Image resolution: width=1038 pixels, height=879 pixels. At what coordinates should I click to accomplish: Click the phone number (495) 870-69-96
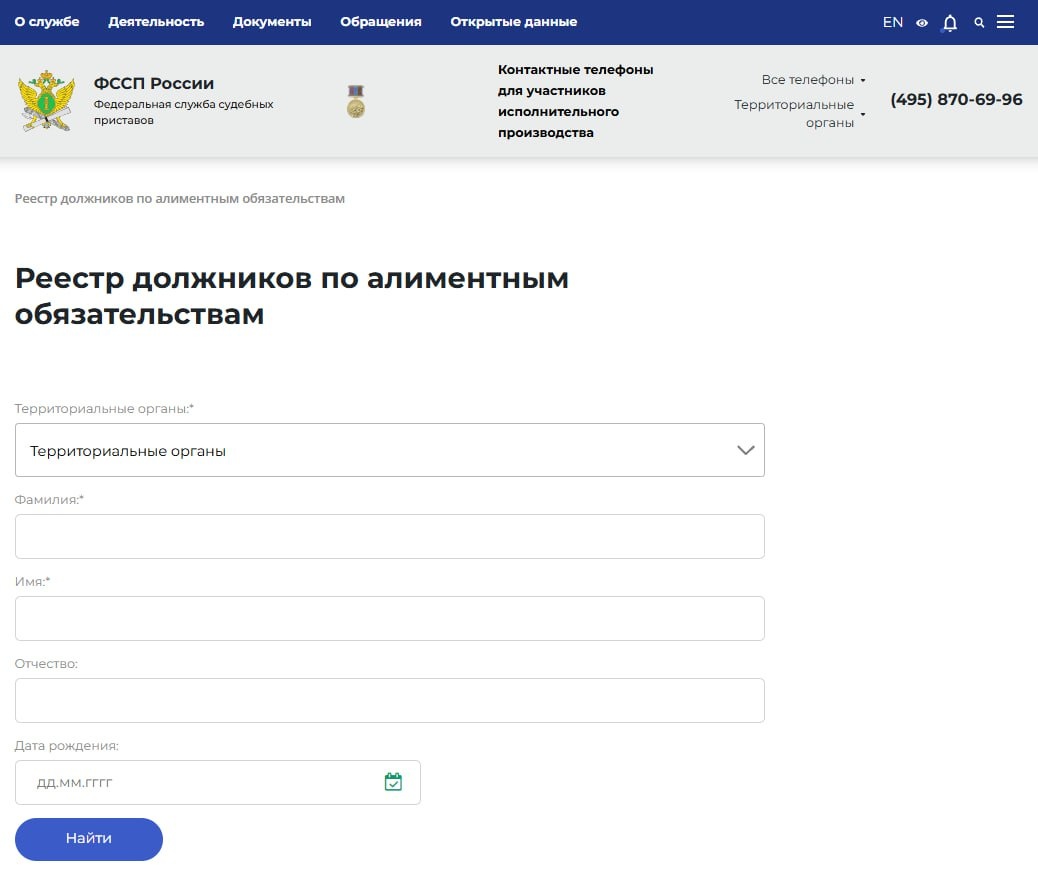tap(957, 99)
